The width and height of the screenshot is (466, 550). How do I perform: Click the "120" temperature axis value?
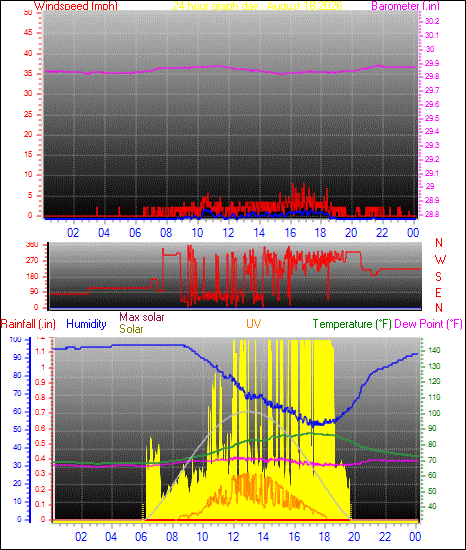click(434, 382)
